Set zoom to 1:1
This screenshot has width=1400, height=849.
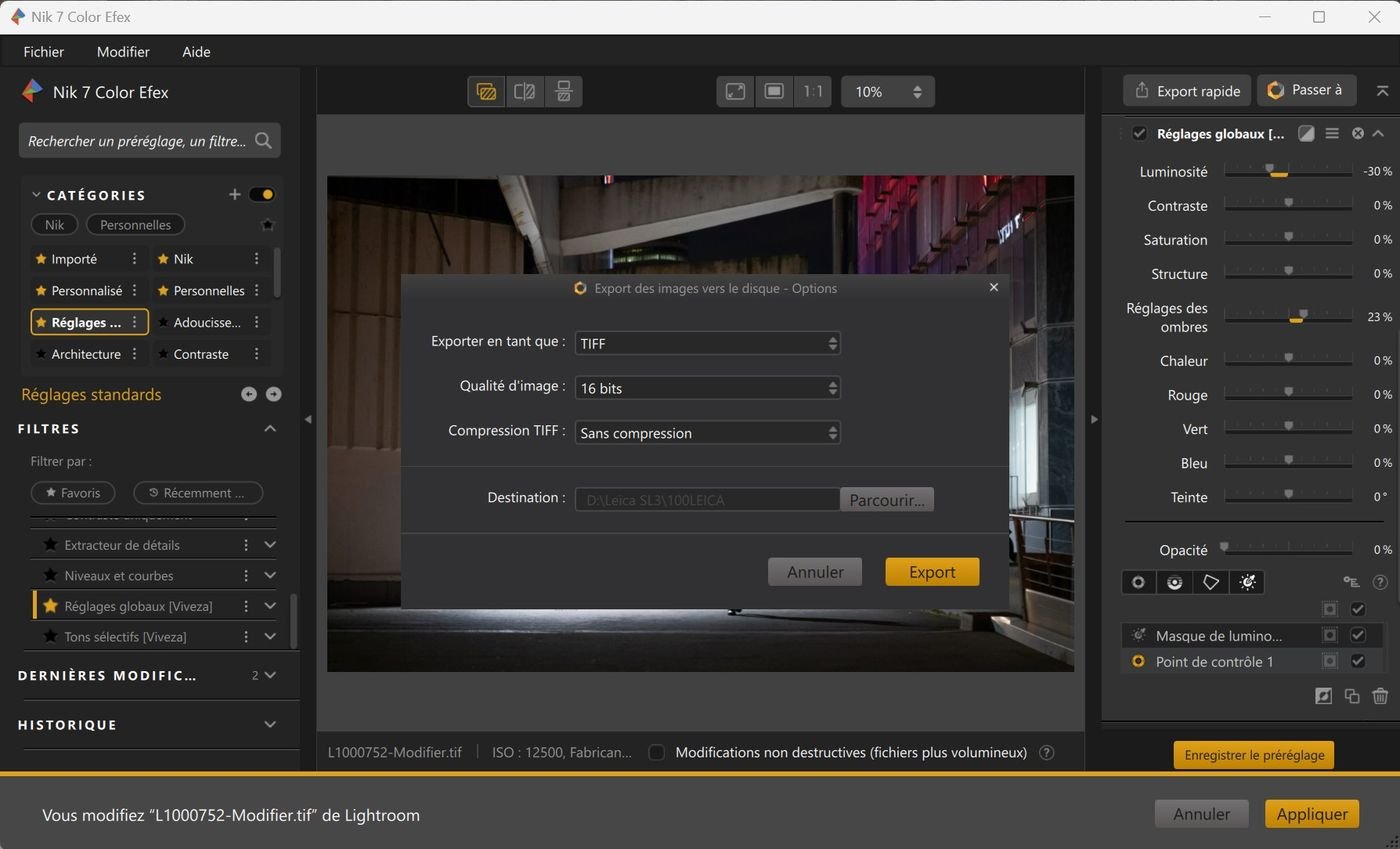click(813, 91)
